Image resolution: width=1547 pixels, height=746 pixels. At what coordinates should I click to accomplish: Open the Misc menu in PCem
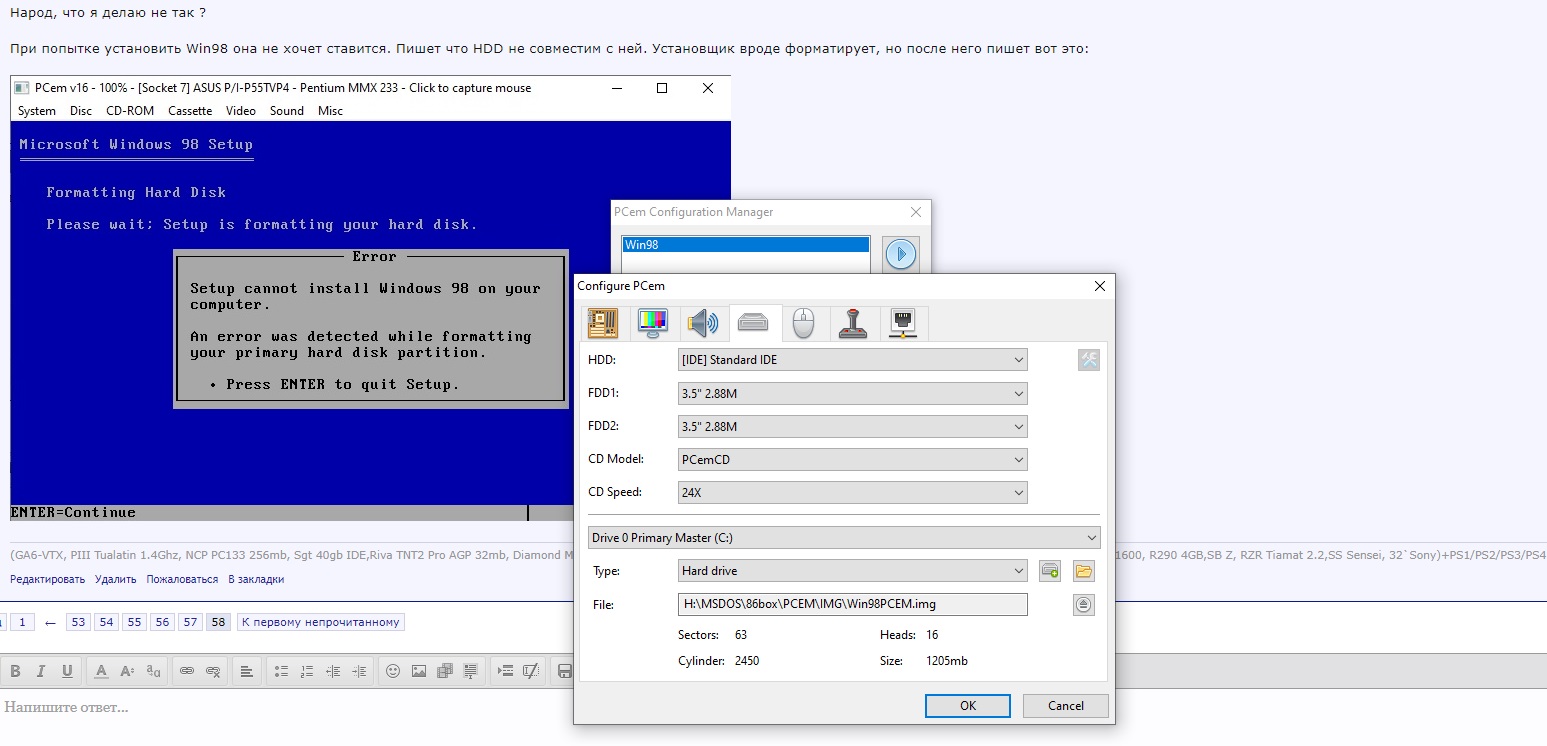(330, 111)
